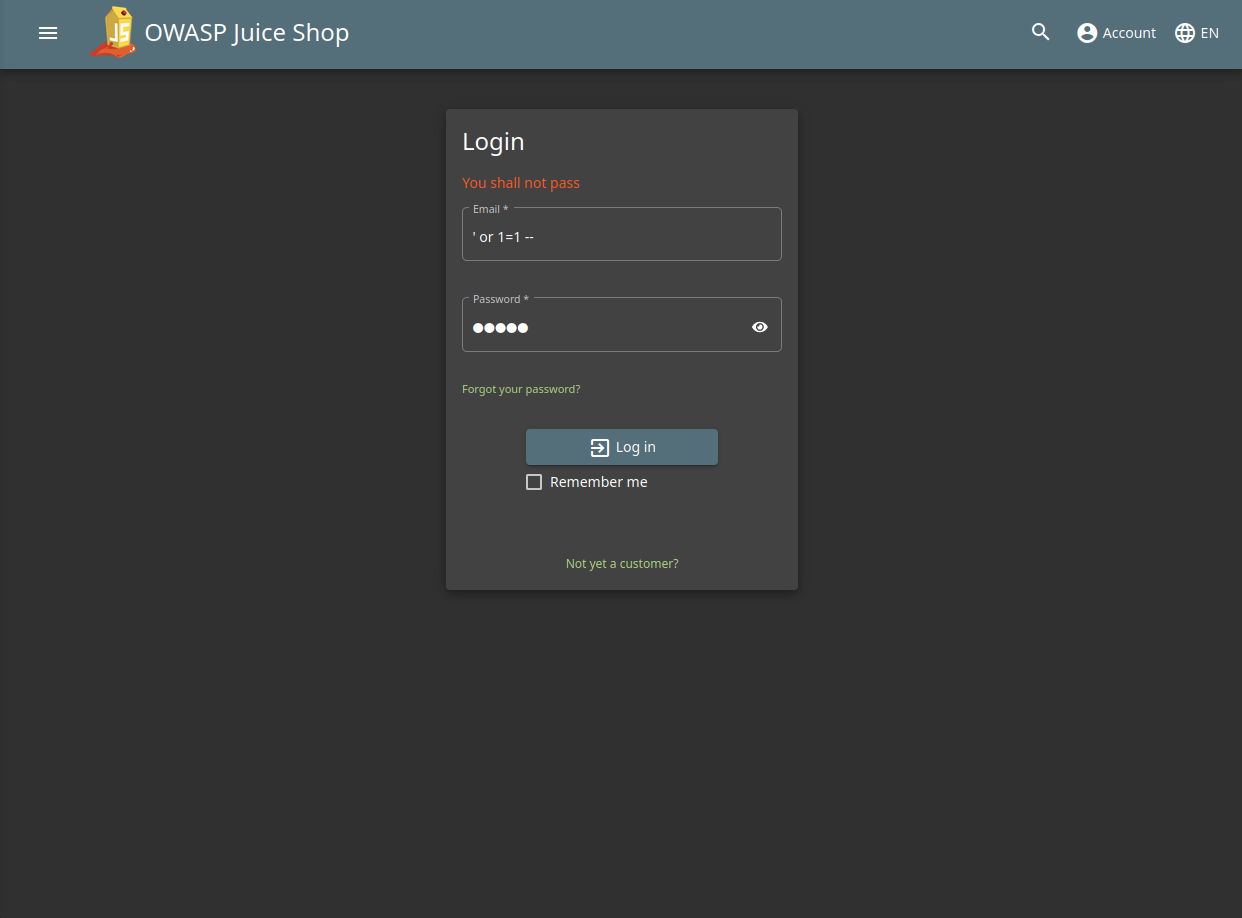Viewport: 1242px width, 918px height.
Task: Open the Forgot your password link
Action: (x=521, y=389)
